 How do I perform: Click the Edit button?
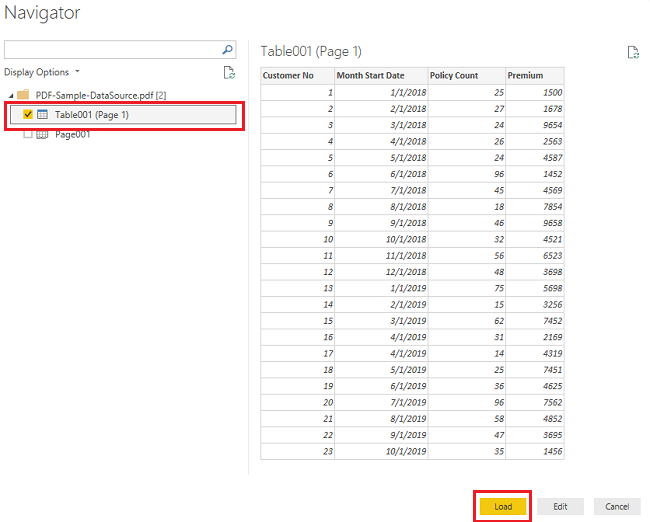click(x=560, y=506)
